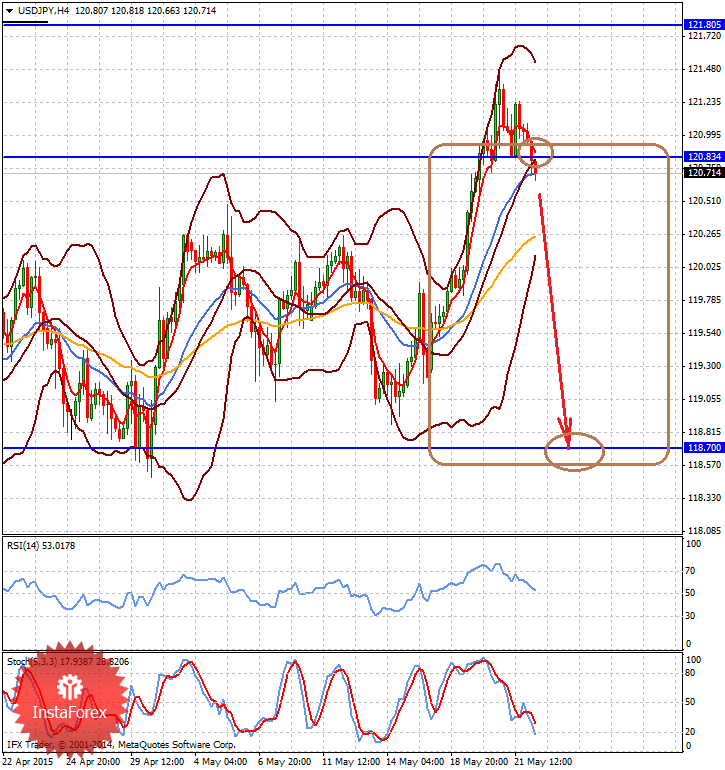This screenshot has height=770, width=725.
Task: Click the 118.330 price scale value
Action: point(704,498)
